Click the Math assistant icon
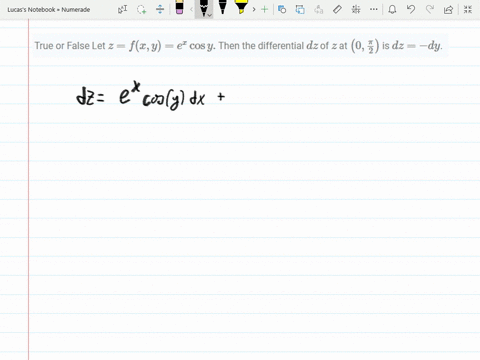Screen dimensions: 480x360 356,9
